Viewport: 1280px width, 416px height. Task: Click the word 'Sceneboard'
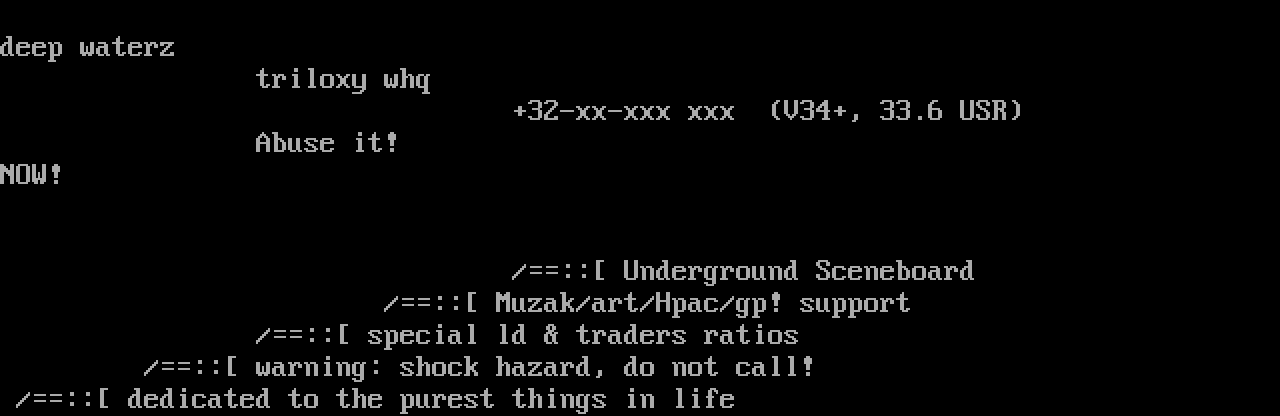coord(894,271)
